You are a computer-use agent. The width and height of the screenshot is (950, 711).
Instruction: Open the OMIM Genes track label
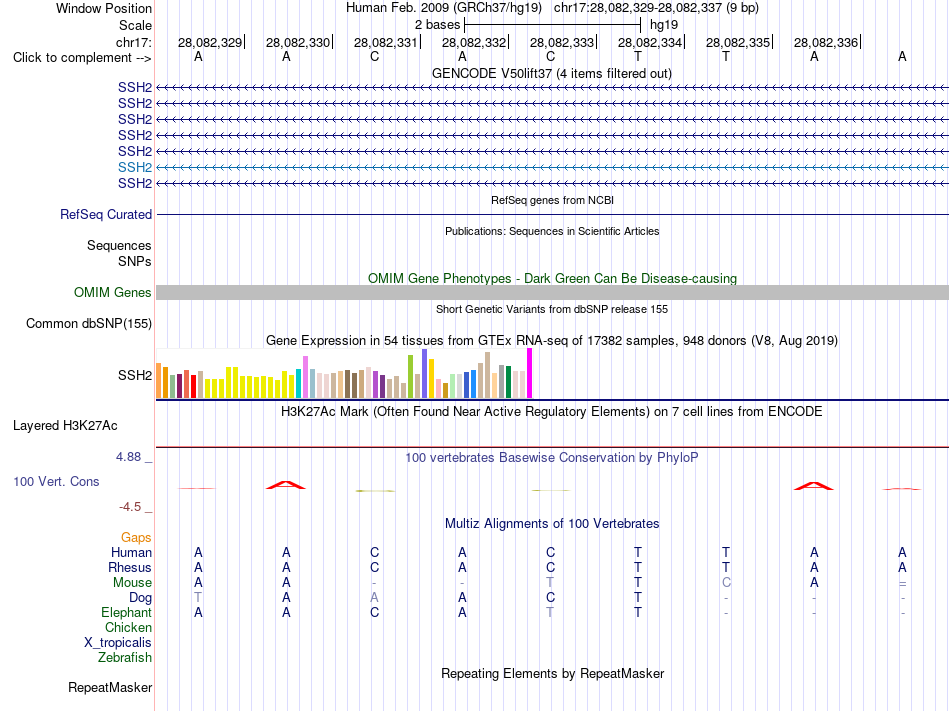coord(113,293)
